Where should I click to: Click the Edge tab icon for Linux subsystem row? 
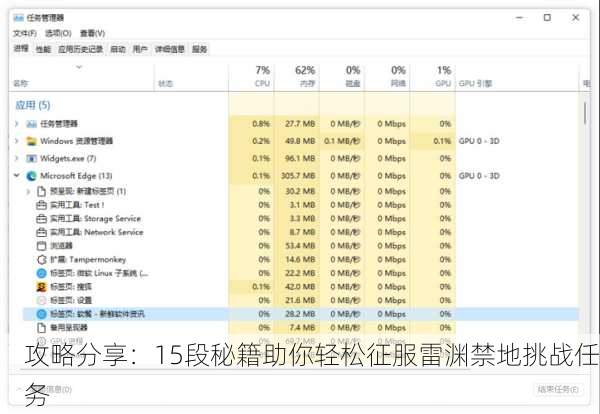(x=41, y=273)
